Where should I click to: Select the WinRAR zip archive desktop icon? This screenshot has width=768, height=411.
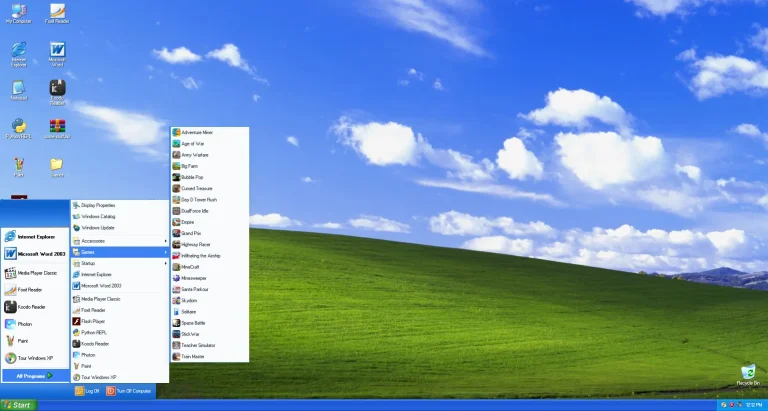pyautogui.click(x=57, y=129)
